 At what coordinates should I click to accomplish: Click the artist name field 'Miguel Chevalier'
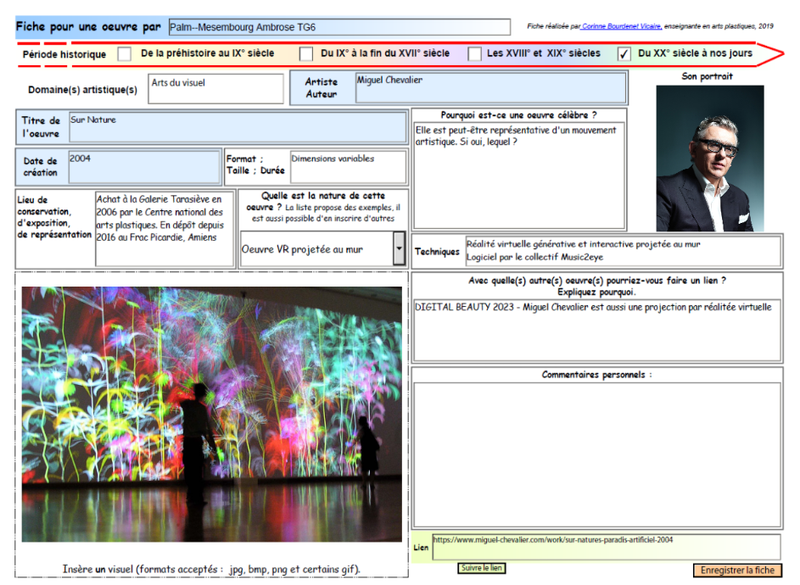point(491,88)
